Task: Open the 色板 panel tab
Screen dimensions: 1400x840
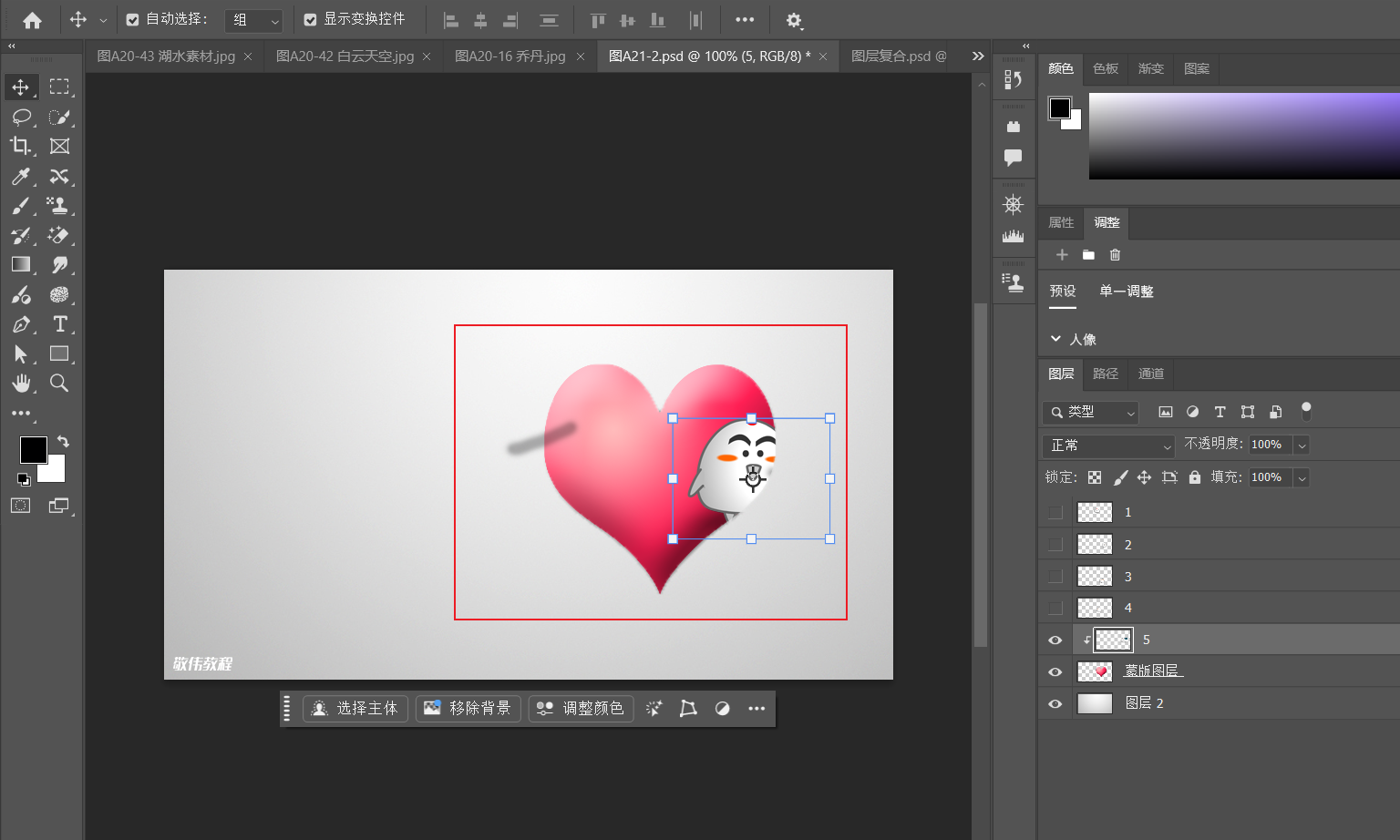Action: point(1106,68)
